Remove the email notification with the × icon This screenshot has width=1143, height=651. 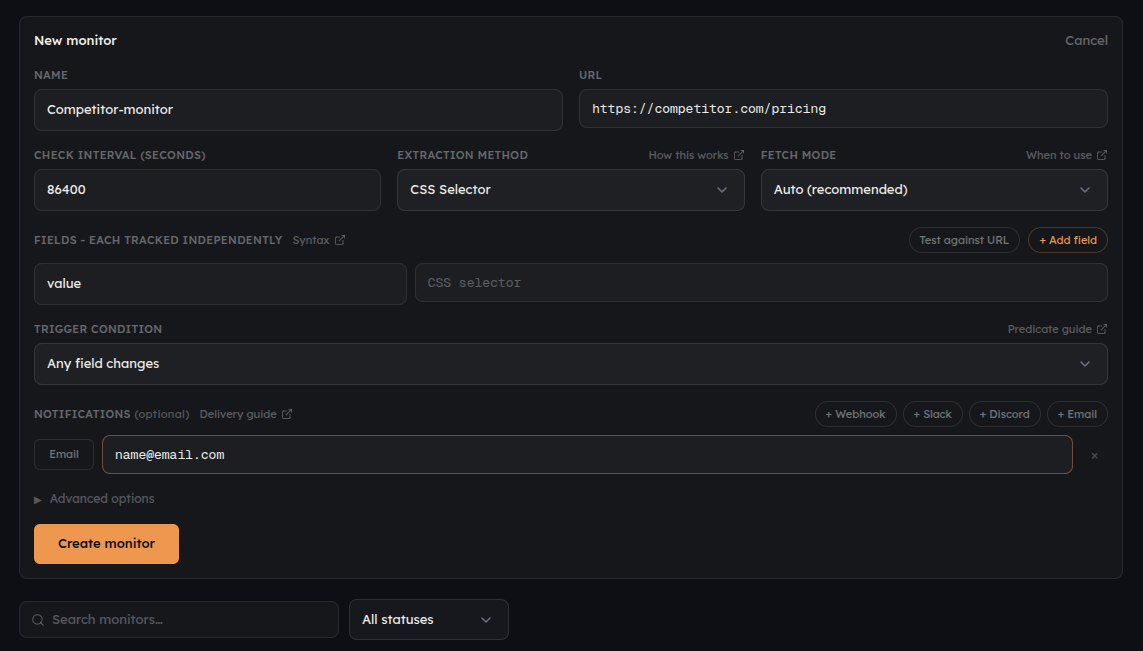(x=1094, y=456)
